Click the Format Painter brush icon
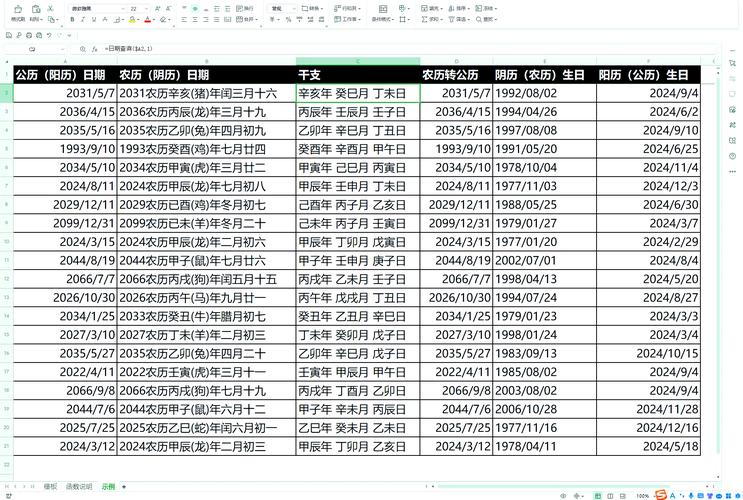743x500 pixels. pos(18,9)
